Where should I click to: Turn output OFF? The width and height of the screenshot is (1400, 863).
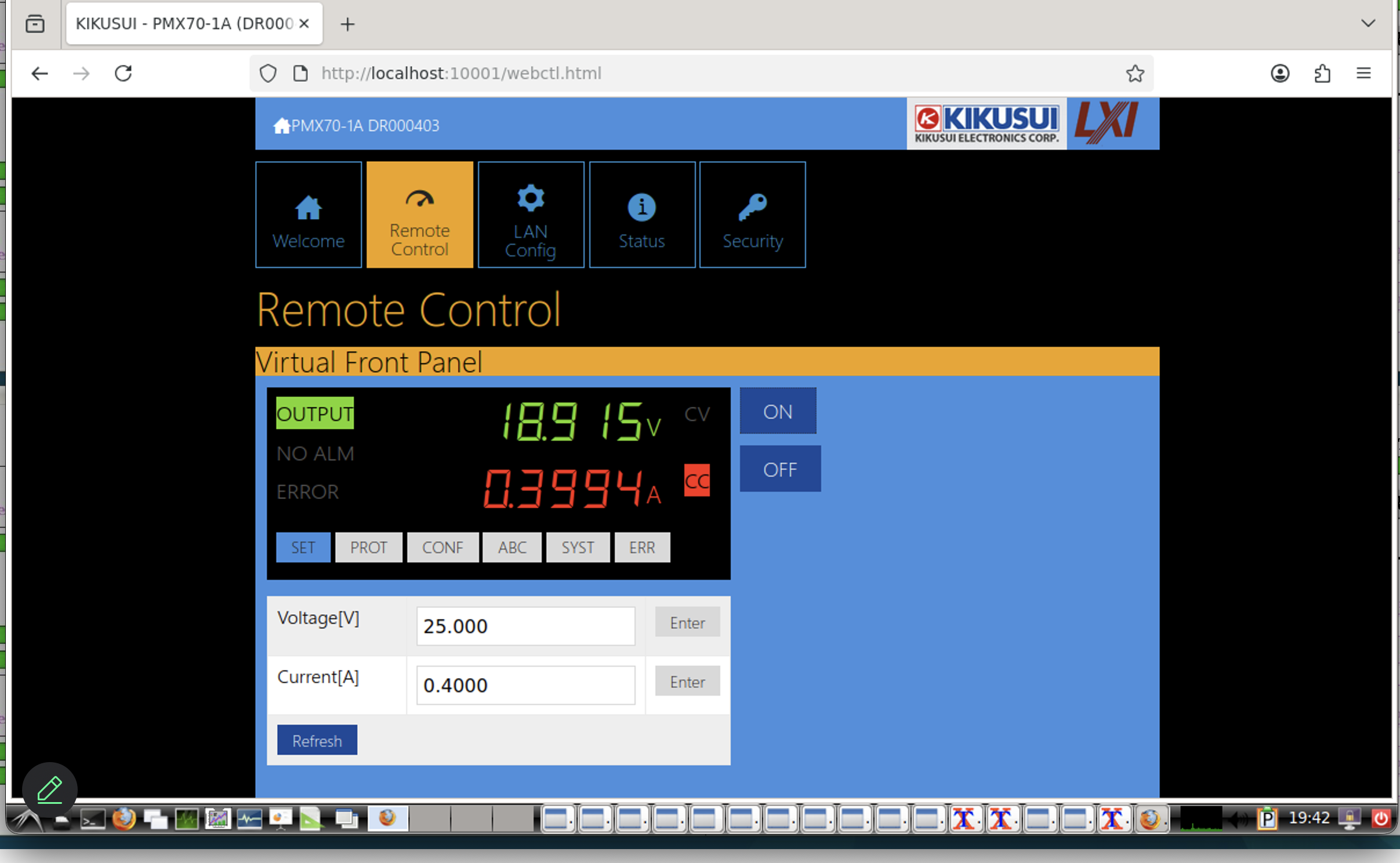(x=780, y=469)
